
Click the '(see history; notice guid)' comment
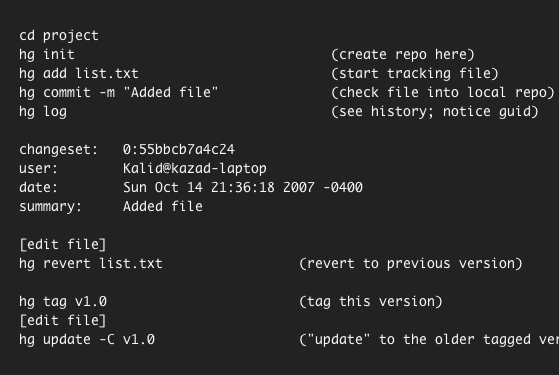(x=435, y=112)
